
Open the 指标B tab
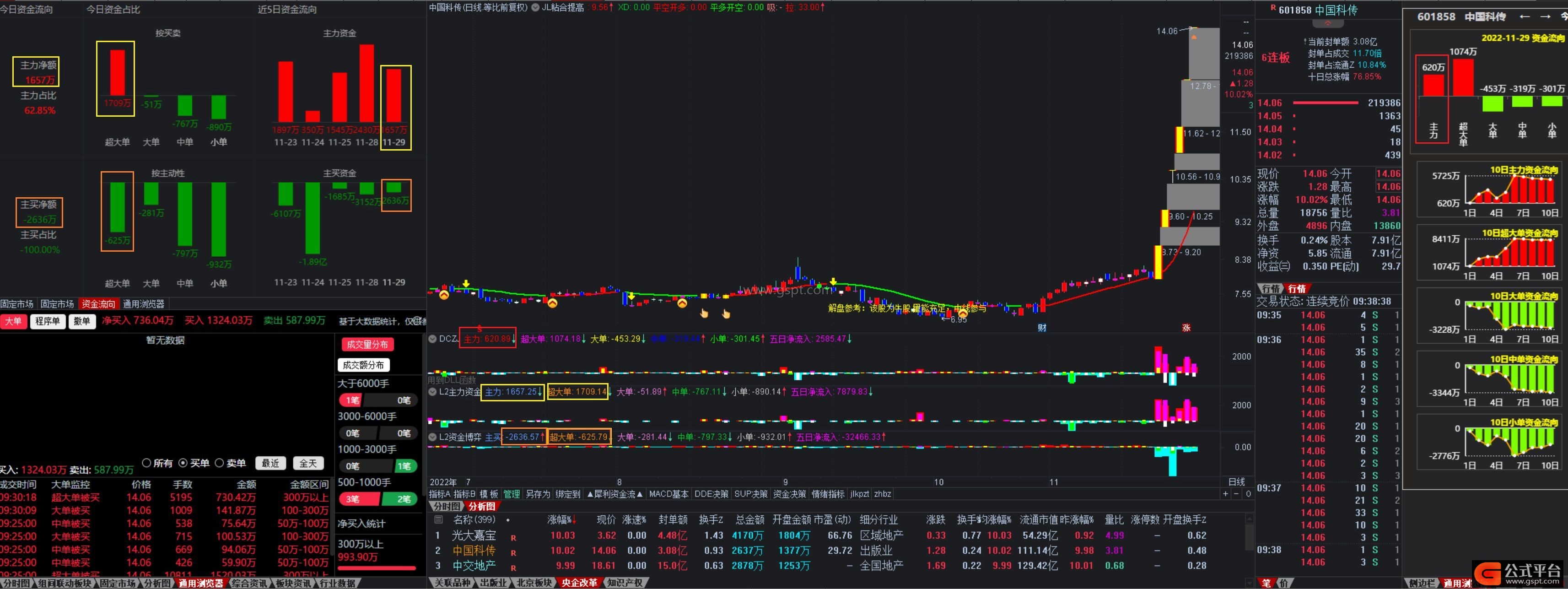click(464, 494)
